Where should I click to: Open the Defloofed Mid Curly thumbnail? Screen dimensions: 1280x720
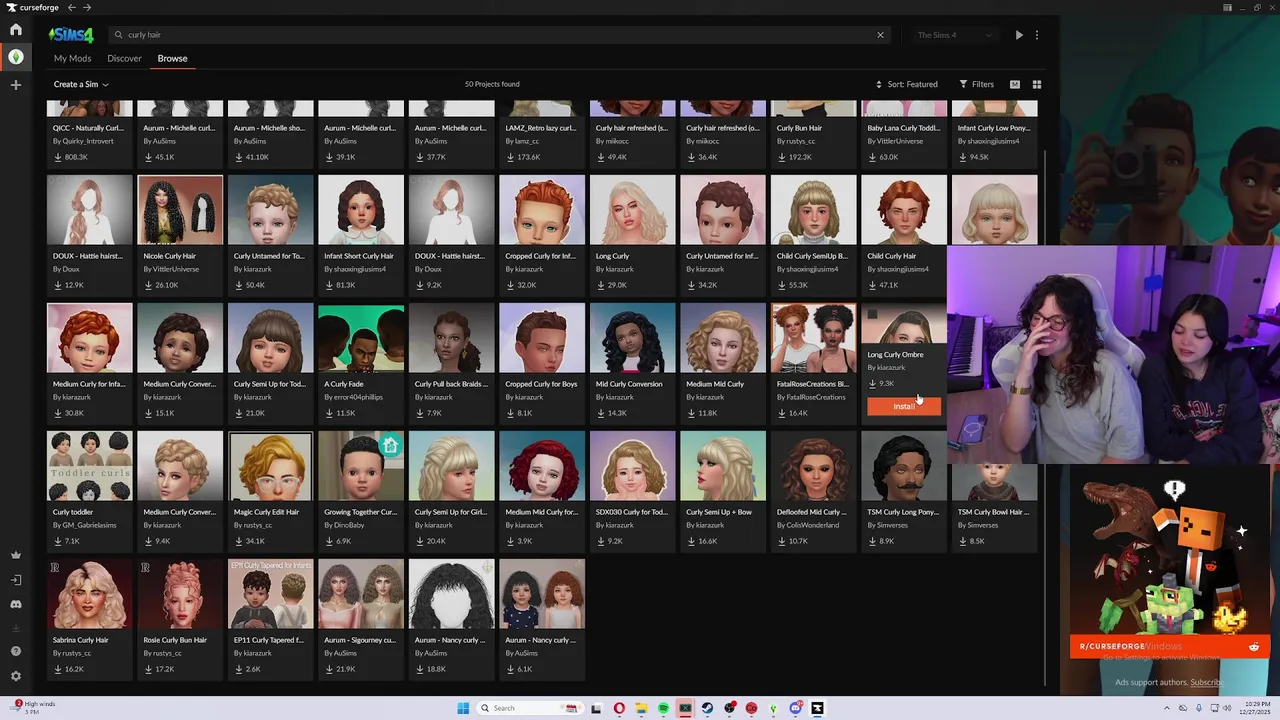point(813,465)
